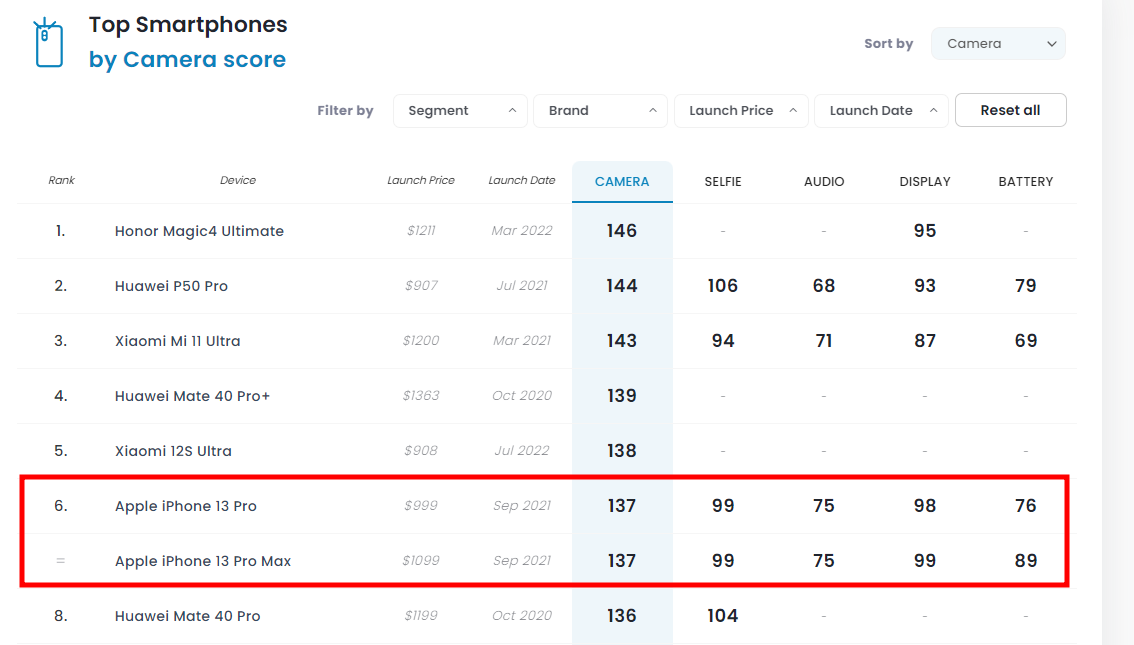Open the Xiaomi Mi 11 Ultra entry

click(177, 341)
